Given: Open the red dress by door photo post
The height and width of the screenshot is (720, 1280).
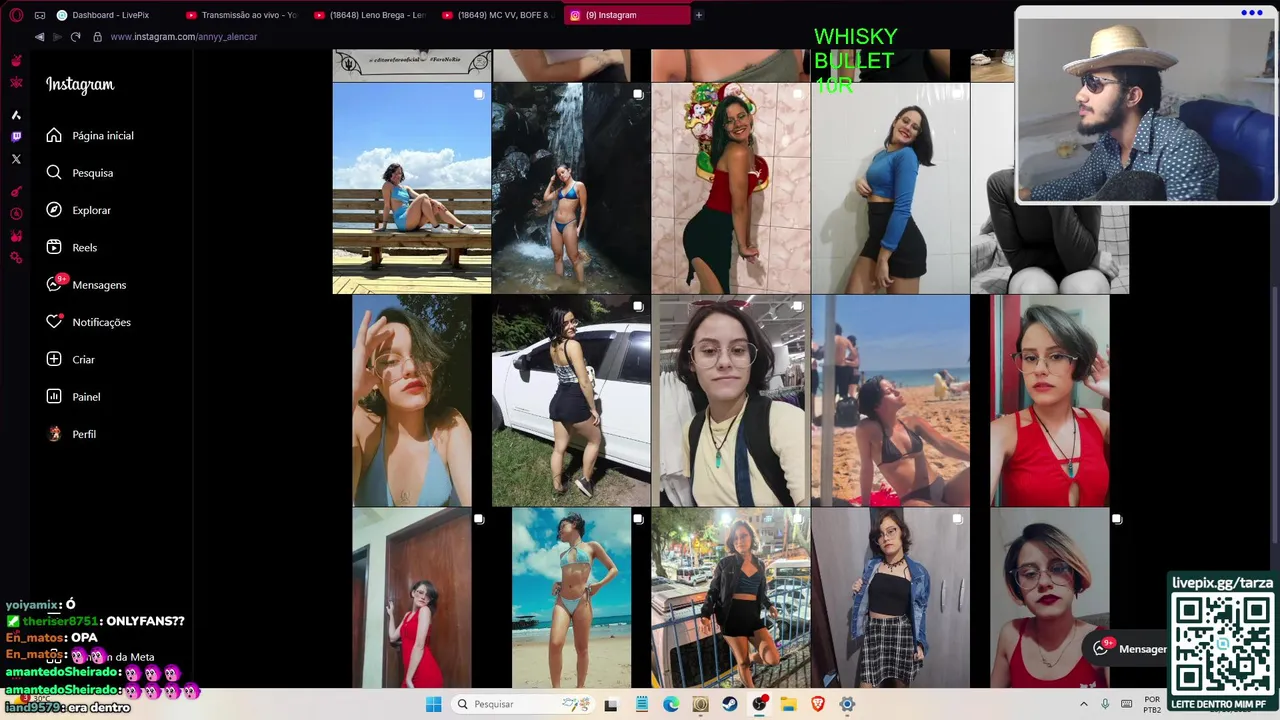Looking at the screenshot, I should 412,598.
